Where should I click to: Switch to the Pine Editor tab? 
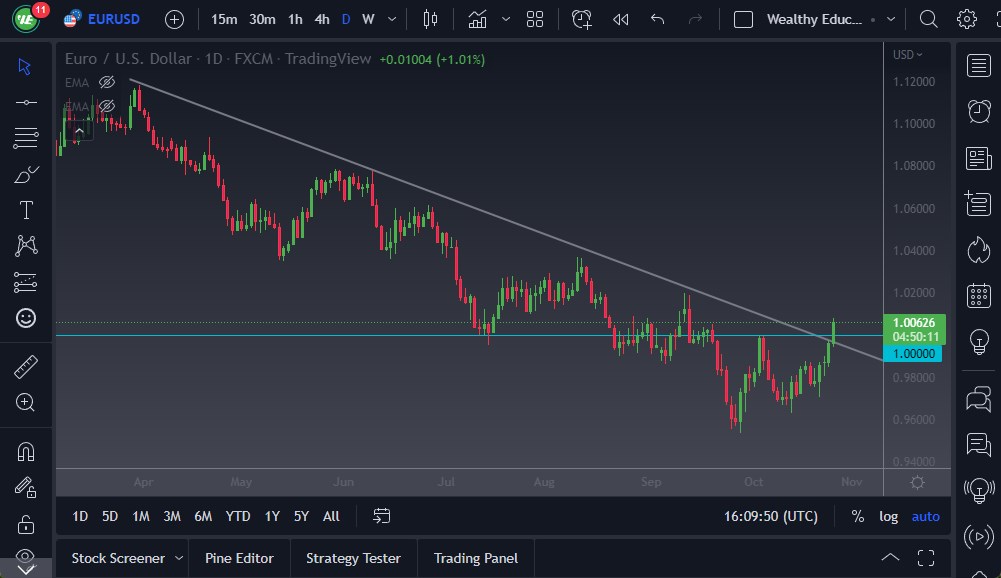(239, 558)
